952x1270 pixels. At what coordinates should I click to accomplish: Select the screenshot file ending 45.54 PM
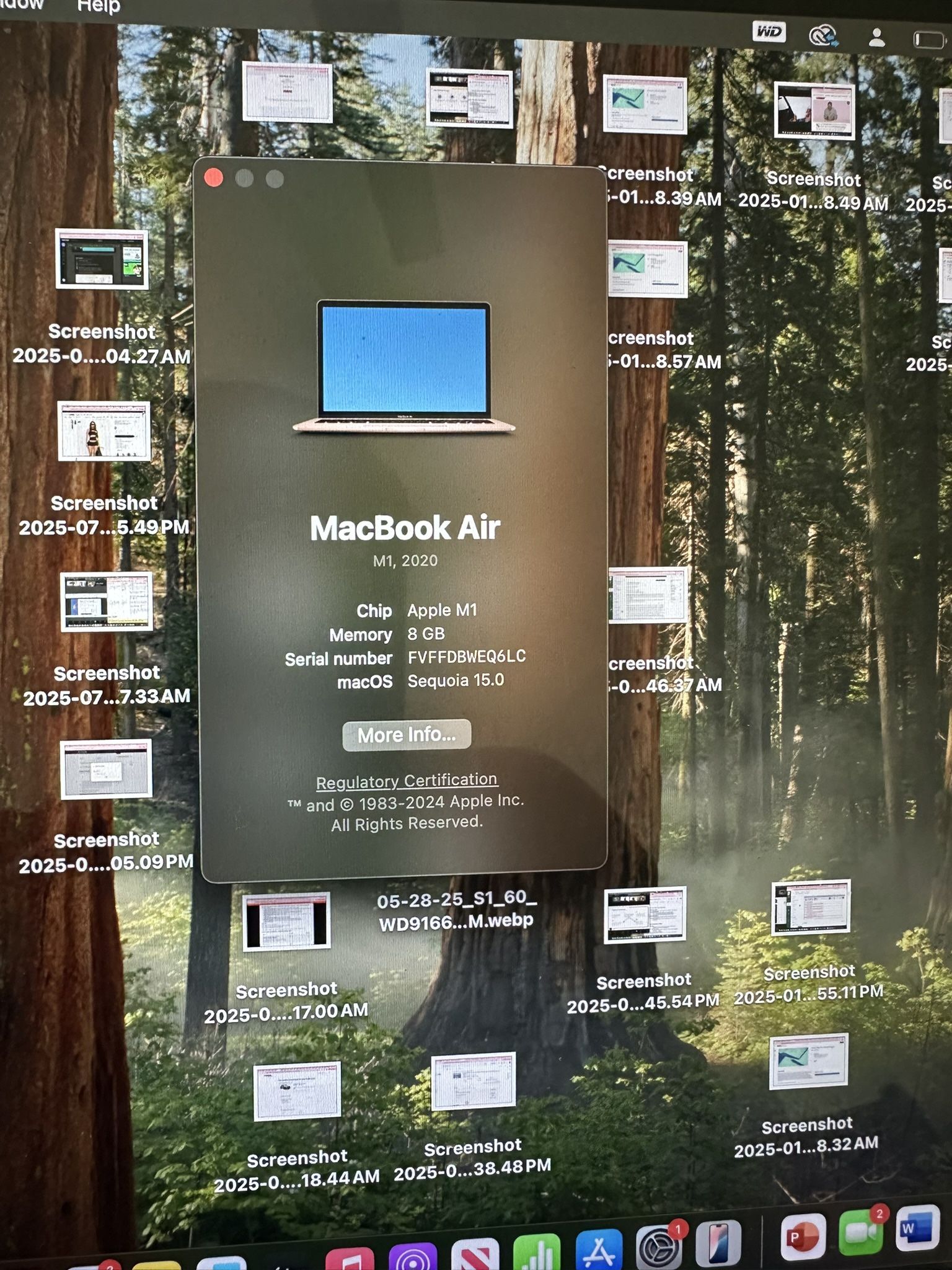644,951
